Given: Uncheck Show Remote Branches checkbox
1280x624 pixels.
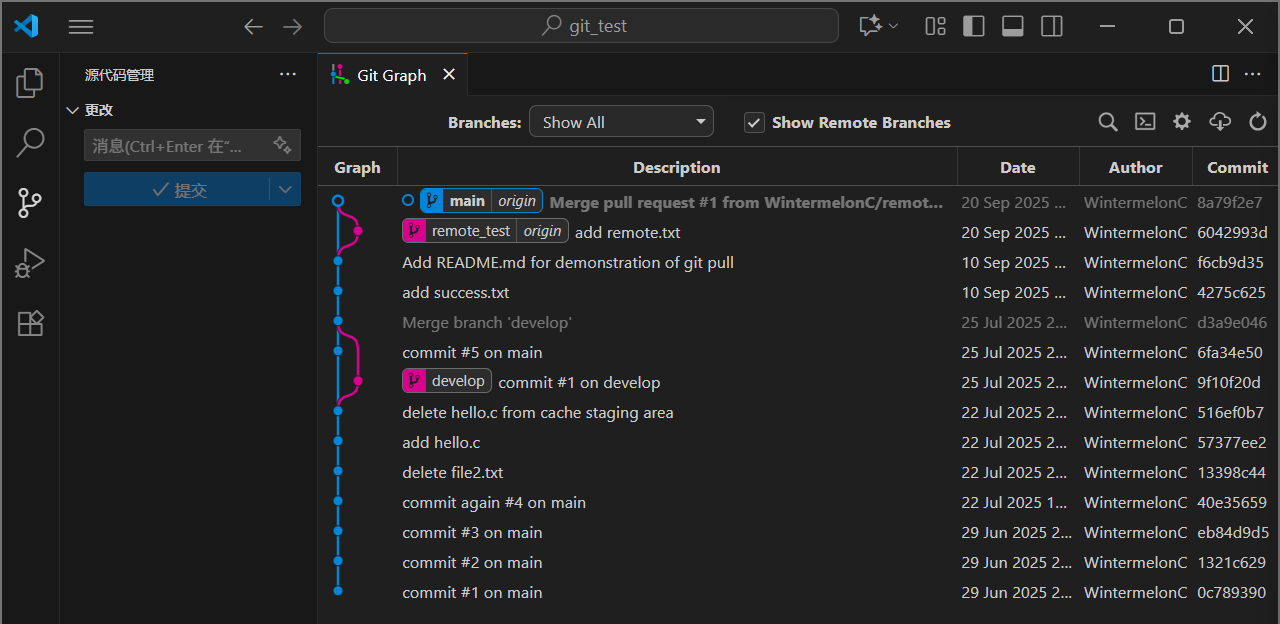Looking at the screenshot, I should (x=754, y=122).
